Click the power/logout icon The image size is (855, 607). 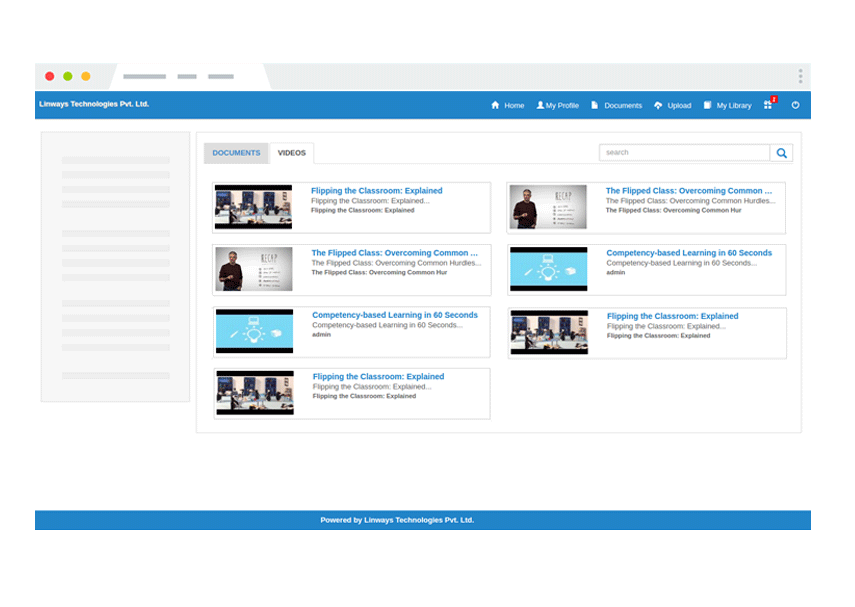(x=795, y=105)
